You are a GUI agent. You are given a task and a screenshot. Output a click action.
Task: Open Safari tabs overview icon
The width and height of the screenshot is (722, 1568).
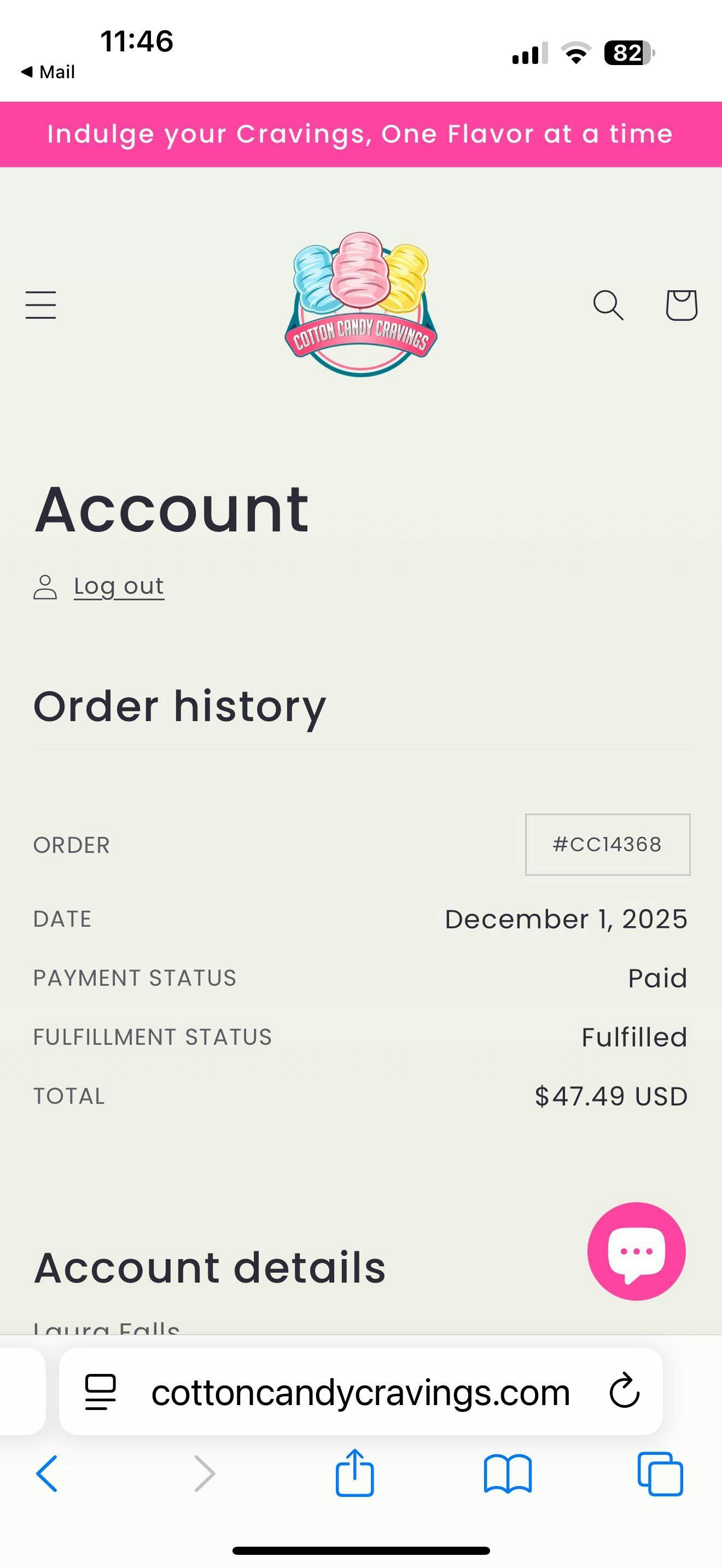coord(660,1473)
